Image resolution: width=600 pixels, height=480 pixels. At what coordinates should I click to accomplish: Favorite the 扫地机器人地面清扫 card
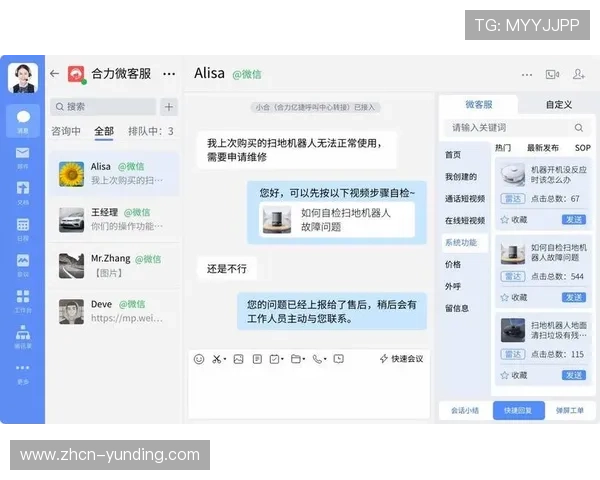pos(514,375)
